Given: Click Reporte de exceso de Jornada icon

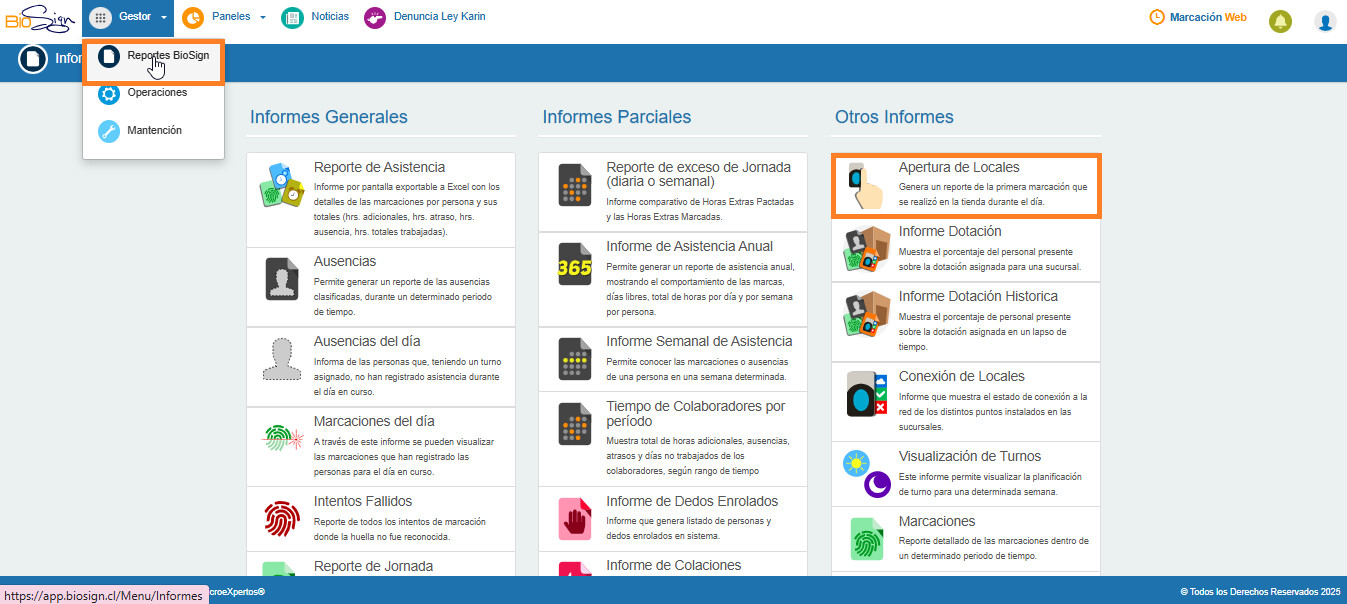Looking at the screenshot, I should [575, 185].
